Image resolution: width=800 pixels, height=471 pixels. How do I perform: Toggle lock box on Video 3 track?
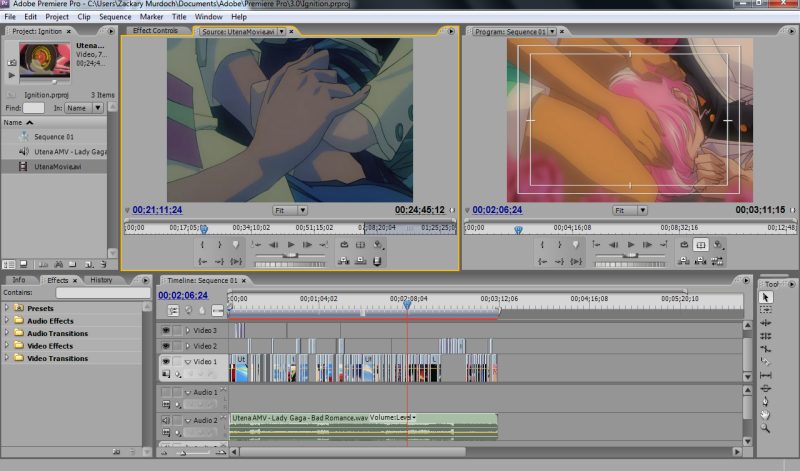tap(177, 331)
